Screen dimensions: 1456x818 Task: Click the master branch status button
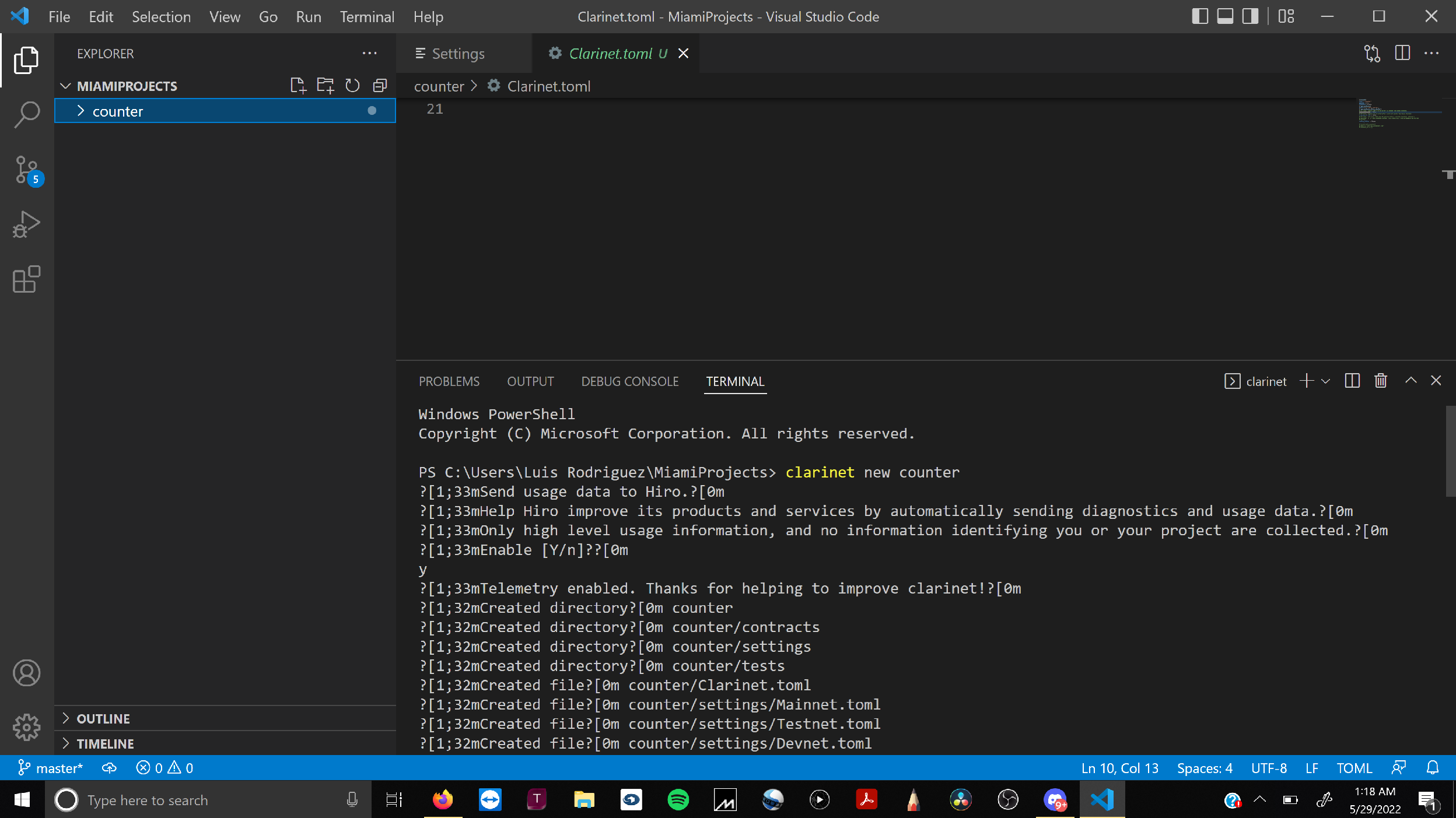pos(51,768)
